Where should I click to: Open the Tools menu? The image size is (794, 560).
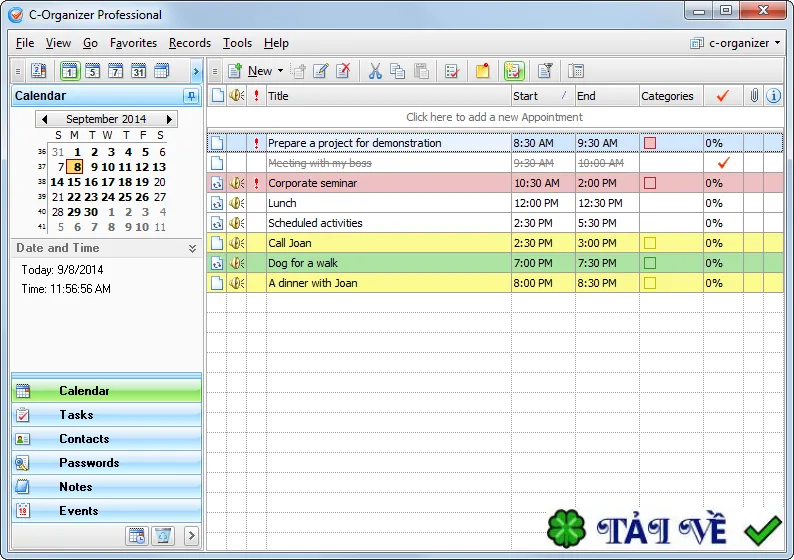click(x=237, y=43)
